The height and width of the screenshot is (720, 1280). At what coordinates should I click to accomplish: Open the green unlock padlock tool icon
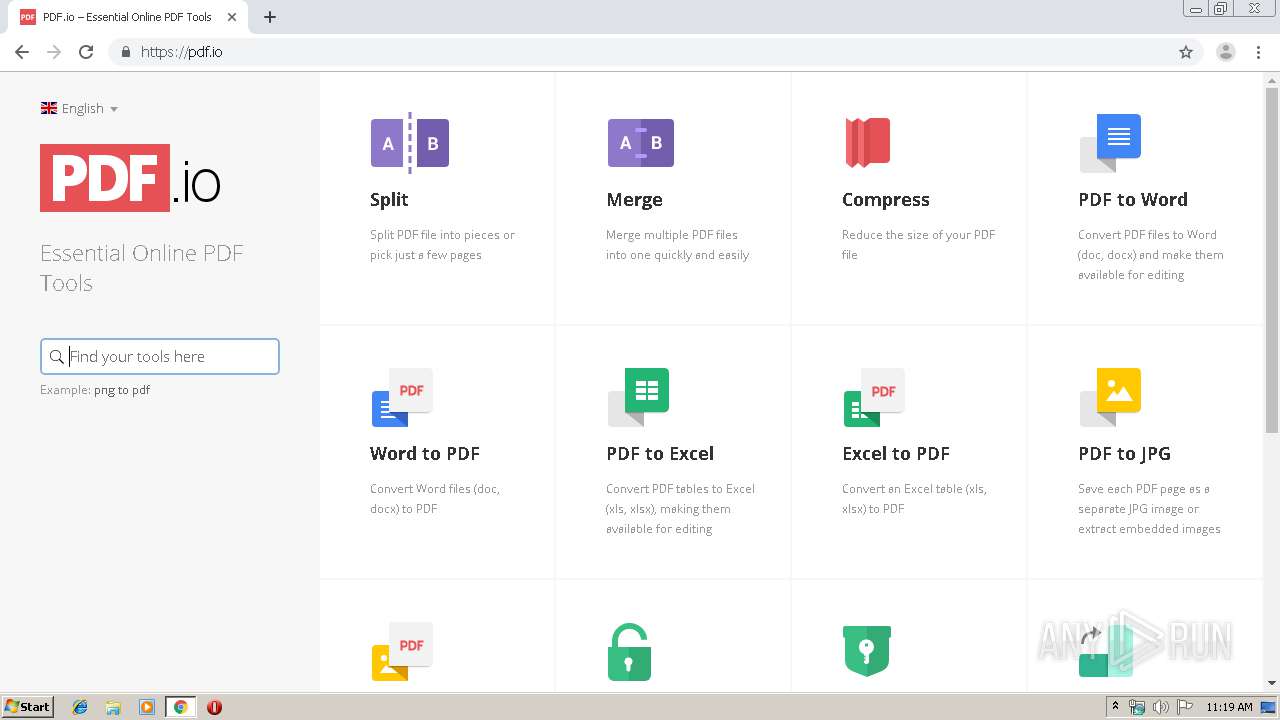[630, 652]
